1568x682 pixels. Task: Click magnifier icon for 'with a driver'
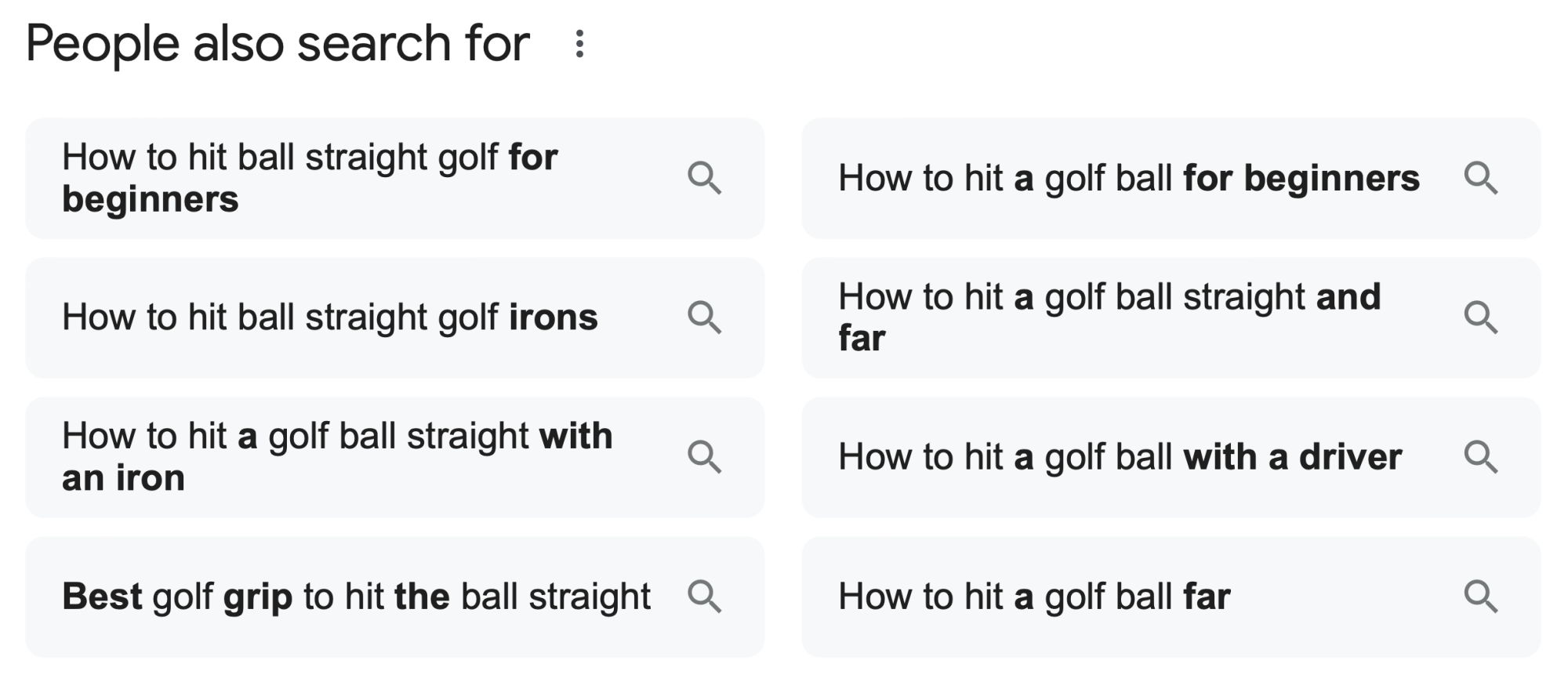(1480, 457)
